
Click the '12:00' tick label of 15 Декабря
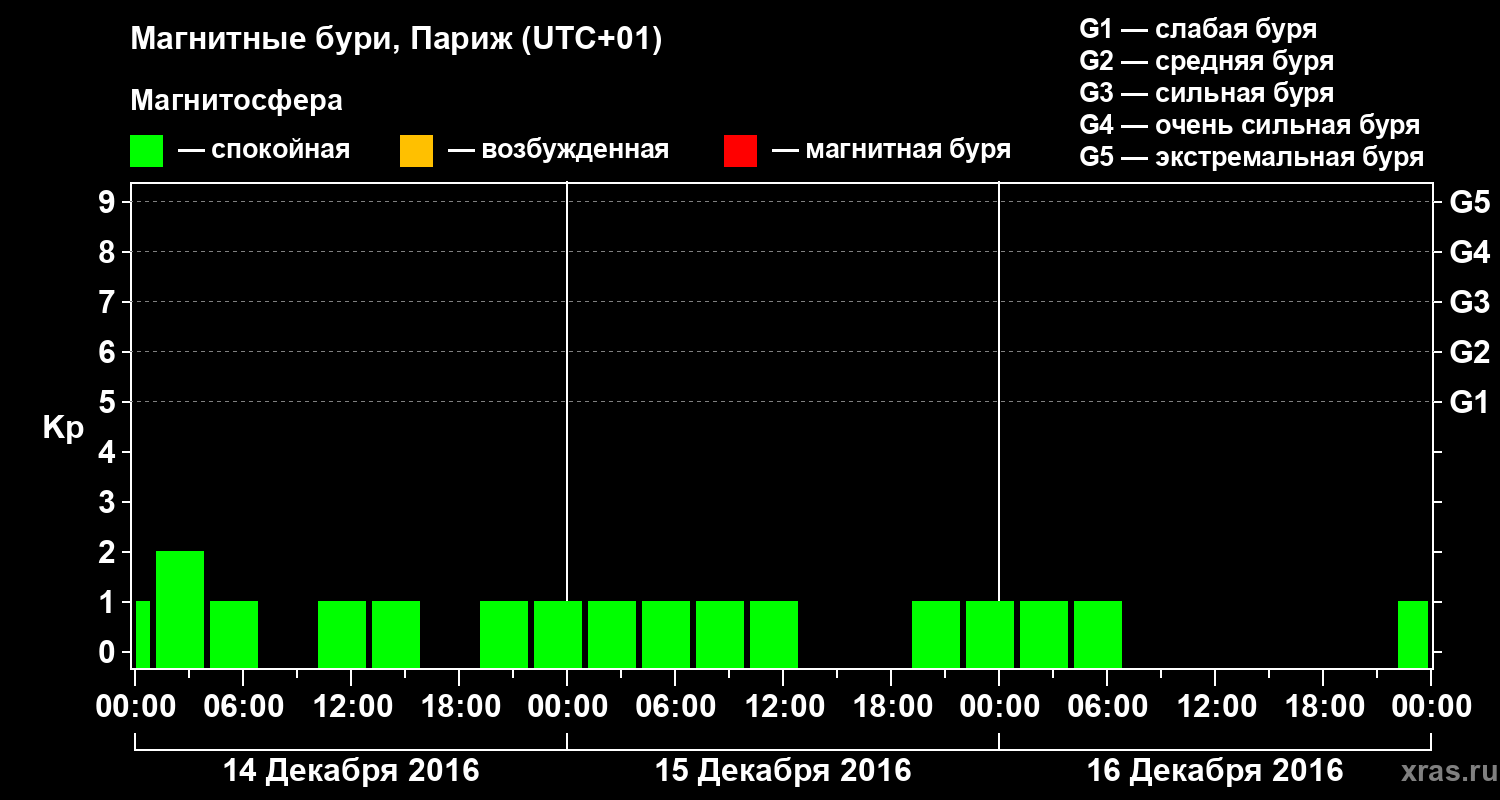[x=783, y=707]
